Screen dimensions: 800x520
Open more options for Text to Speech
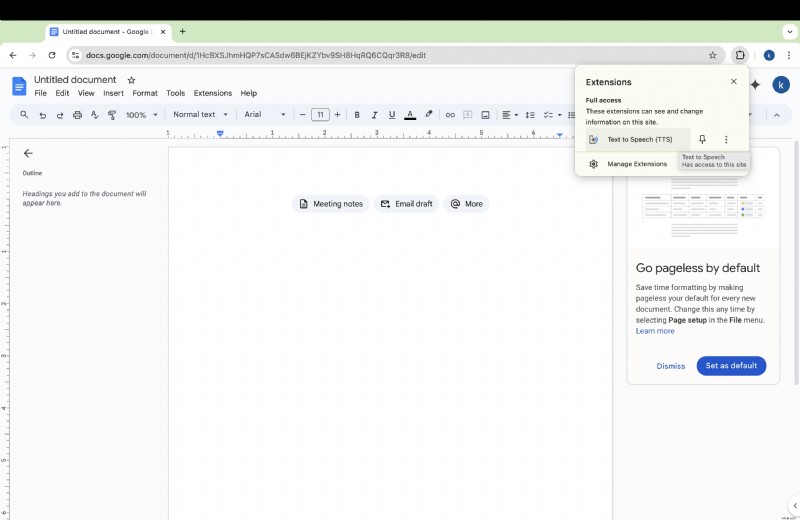pos(726,139)
